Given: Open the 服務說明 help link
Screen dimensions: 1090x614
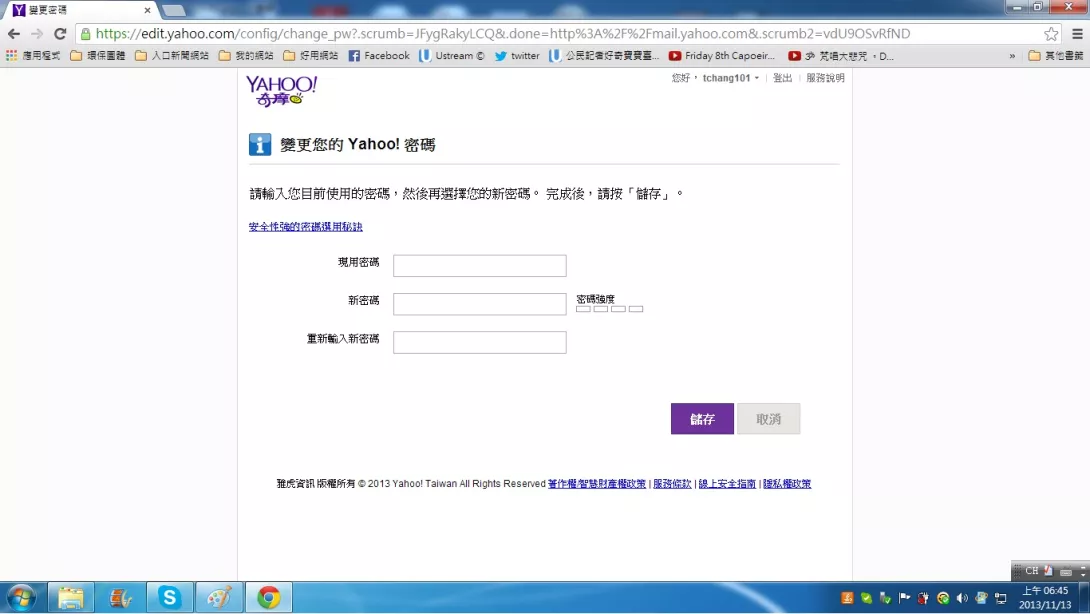Looking at the screenshot, I should tap(825, 78).
